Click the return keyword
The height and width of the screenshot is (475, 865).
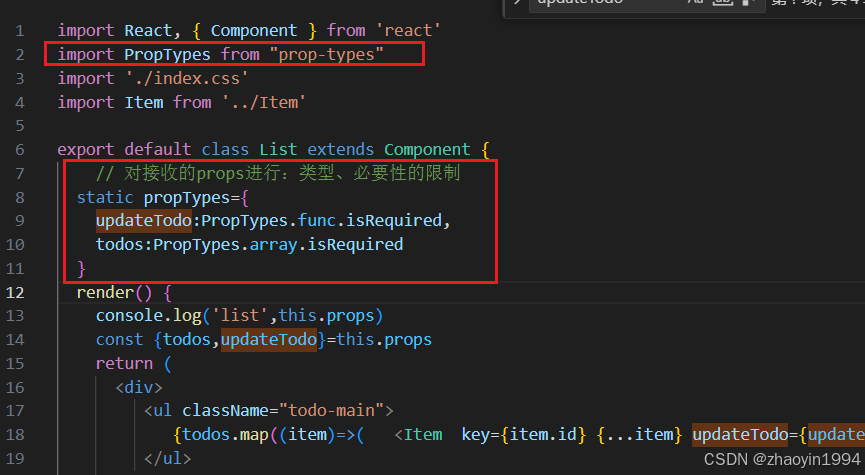(x=124, y=364)
